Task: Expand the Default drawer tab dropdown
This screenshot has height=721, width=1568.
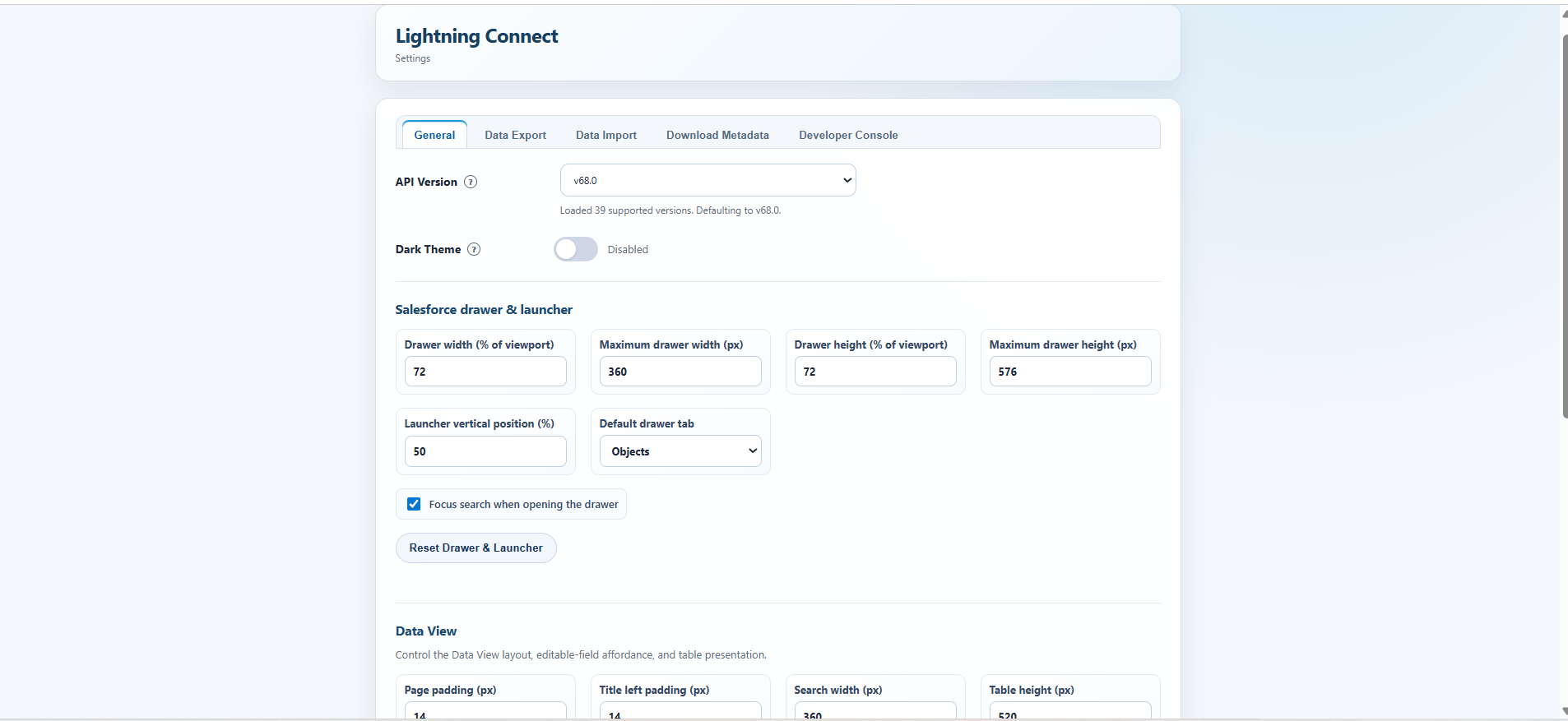Action: click(x=680, y=451)
